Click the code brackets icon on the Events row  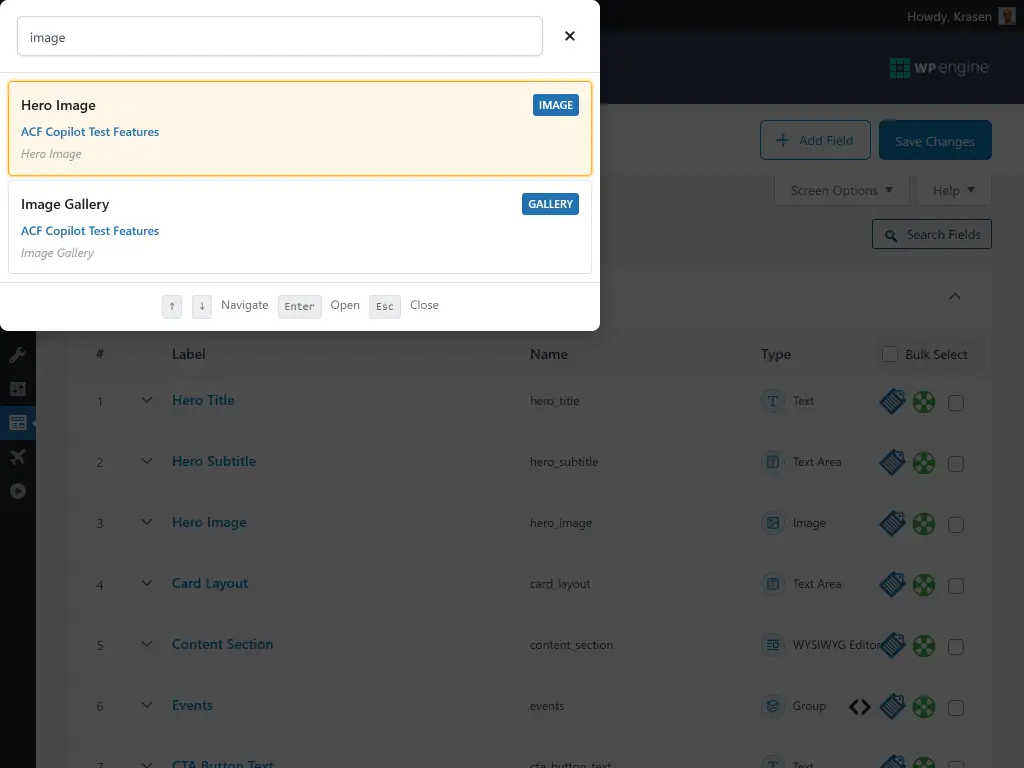(x=859, y=707)
